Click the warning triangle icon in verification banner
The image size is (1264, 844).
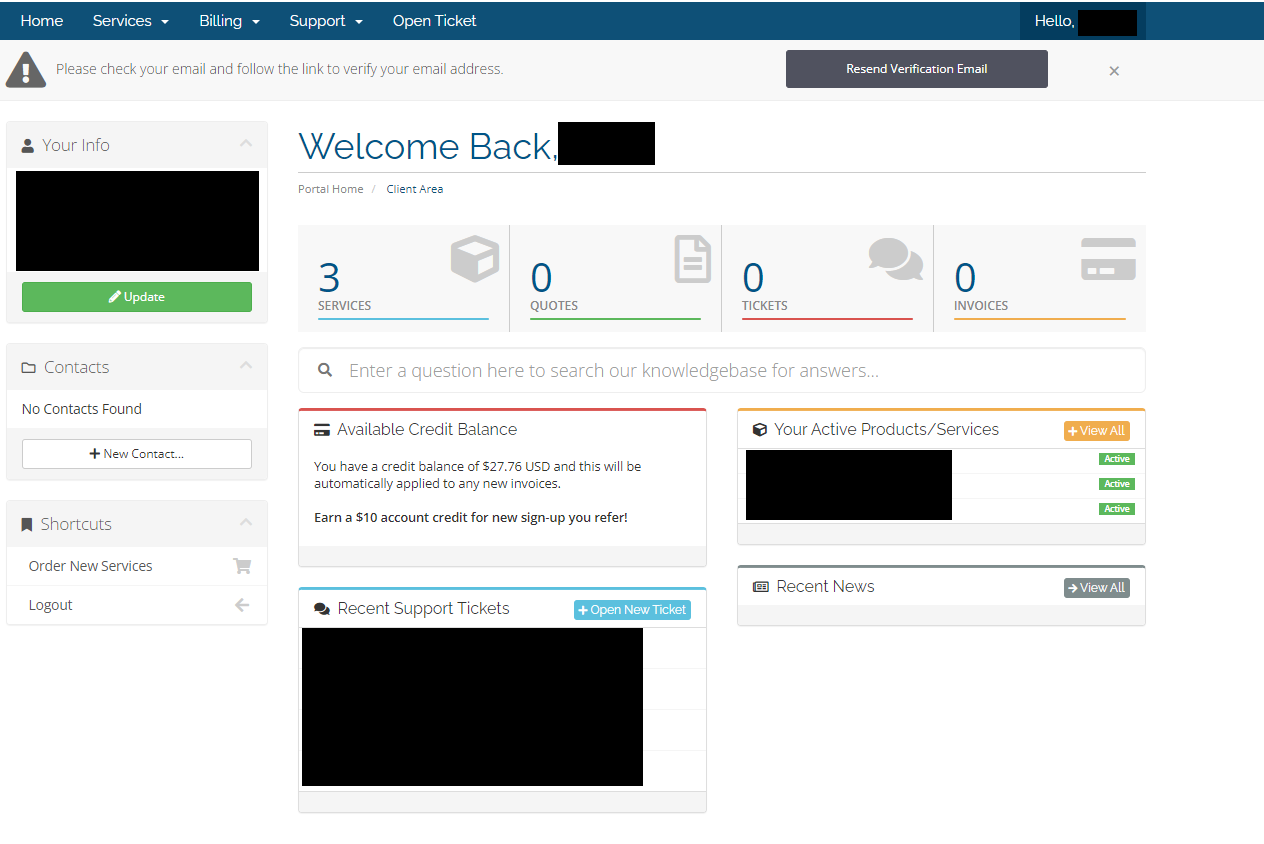pos(26,70)
